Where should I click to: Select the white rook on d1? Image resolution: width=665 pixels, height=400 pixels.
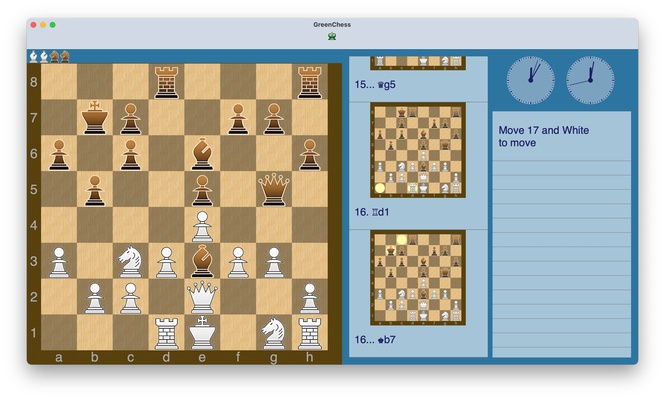pyautogui.click(x=166, y=333)
